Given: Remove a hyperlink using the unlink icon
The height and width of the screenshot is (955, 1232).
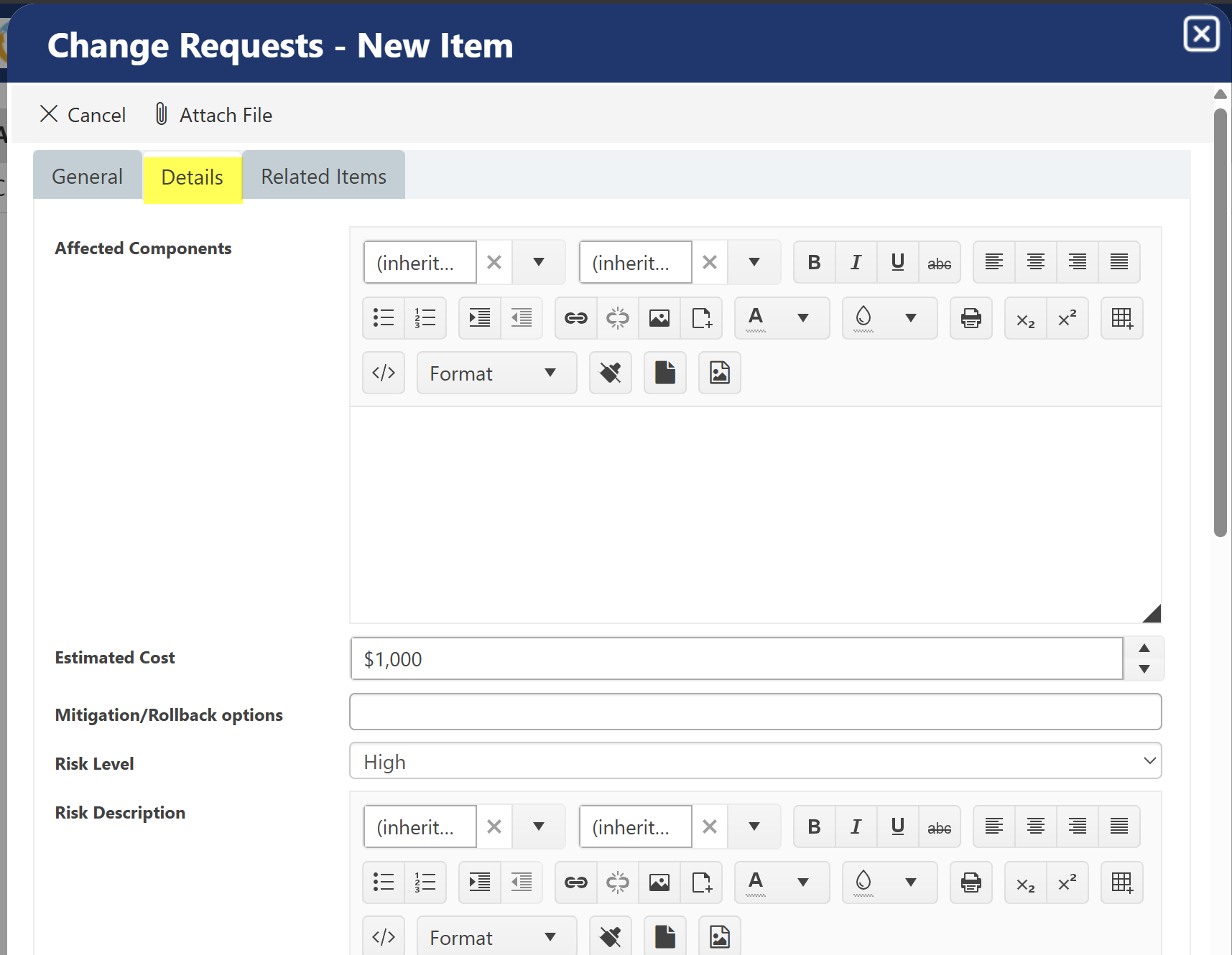Looking at the screenshot, I should [617, 318].
